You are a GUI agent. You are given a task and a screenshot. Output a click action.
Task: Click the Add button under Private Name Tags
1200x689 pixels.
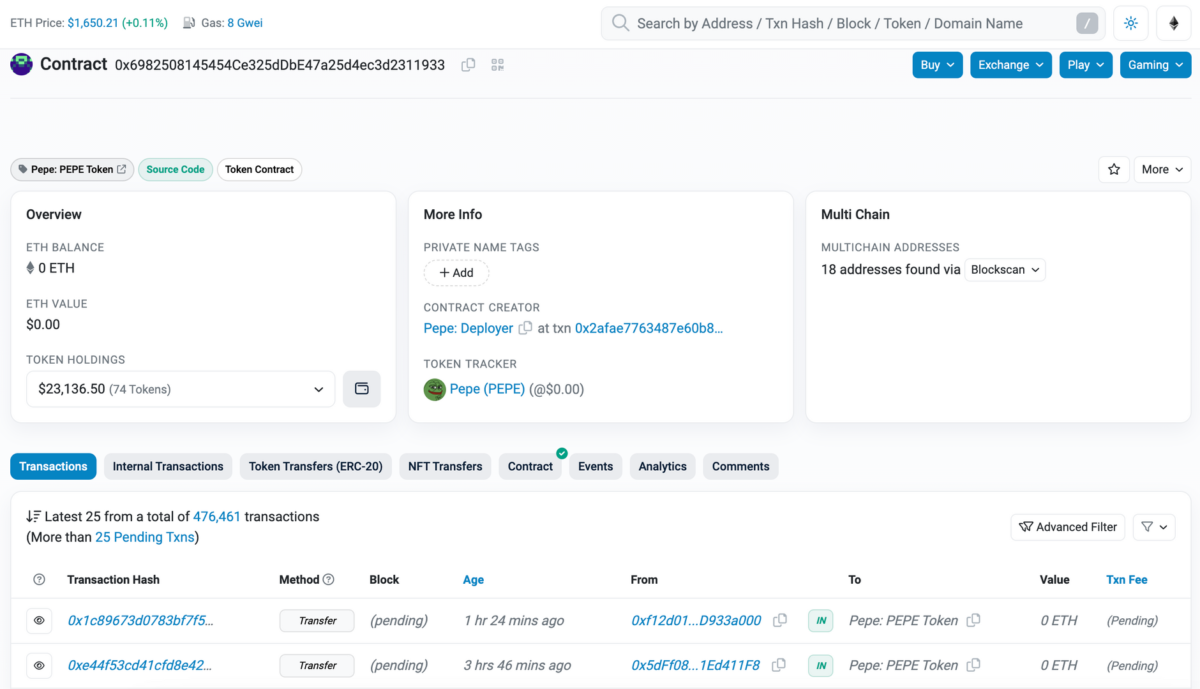pos(456,272)
